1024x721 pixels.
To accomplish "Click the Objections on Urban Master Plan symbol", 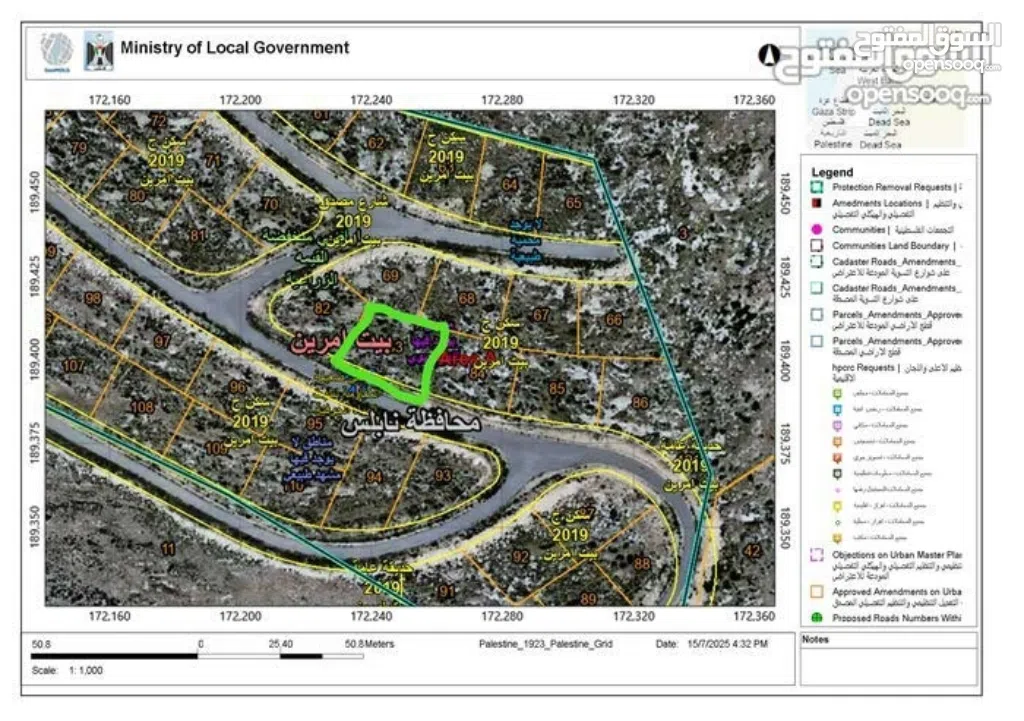I will [x=817, y=553].
